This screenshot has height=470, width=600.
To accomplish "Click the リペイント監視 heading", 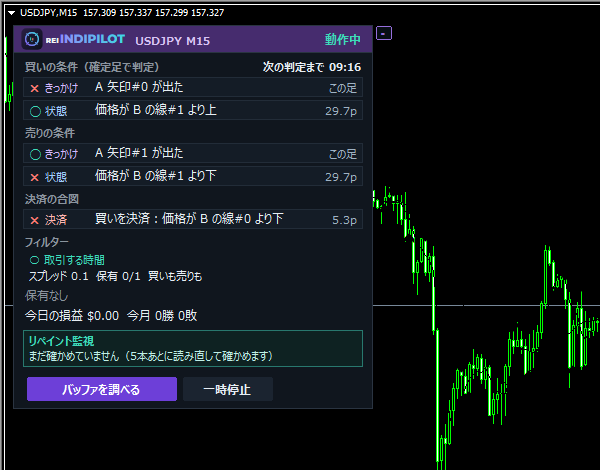I will click(x=62, y=341).
